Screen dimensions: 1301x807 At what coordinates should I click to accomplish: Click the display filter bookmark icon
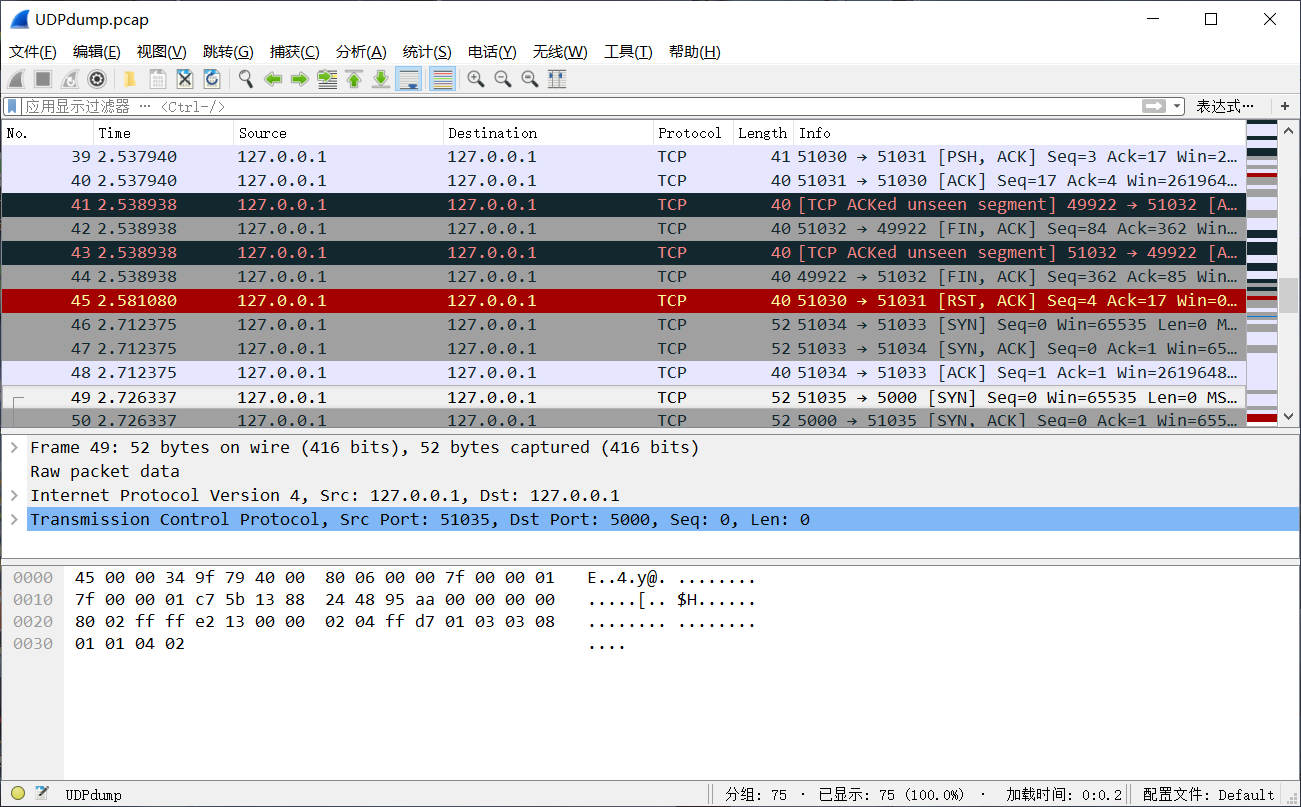tap(13, 106)
